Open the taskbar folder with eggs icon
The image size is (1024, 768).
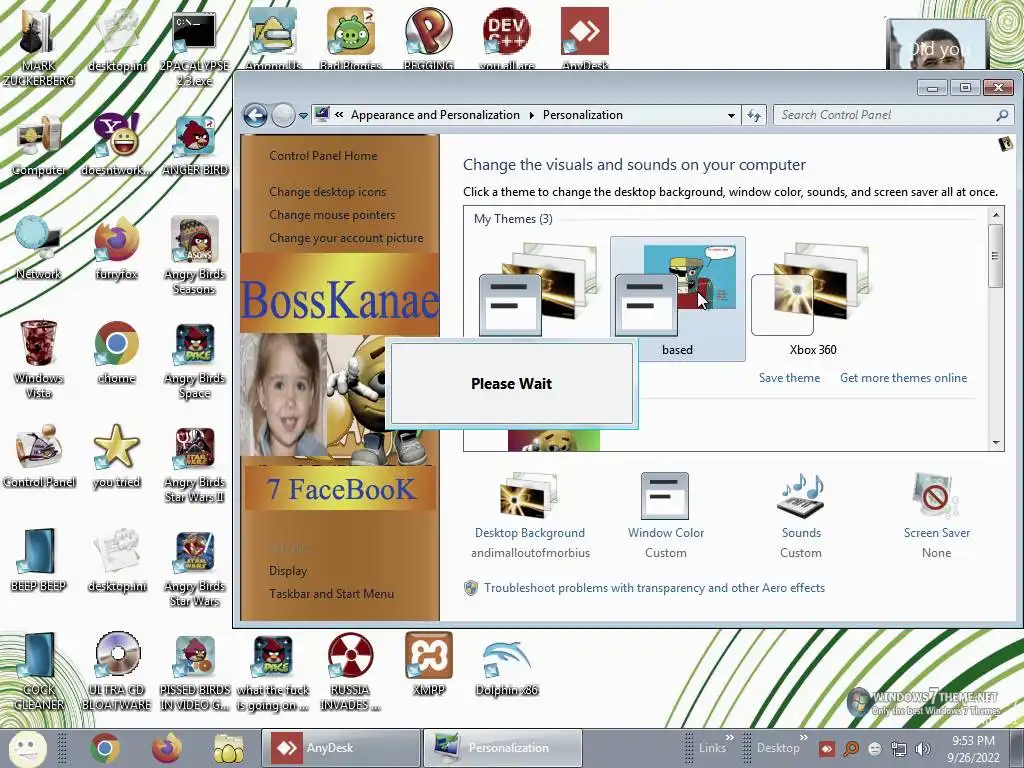click(x=229, y=748)
